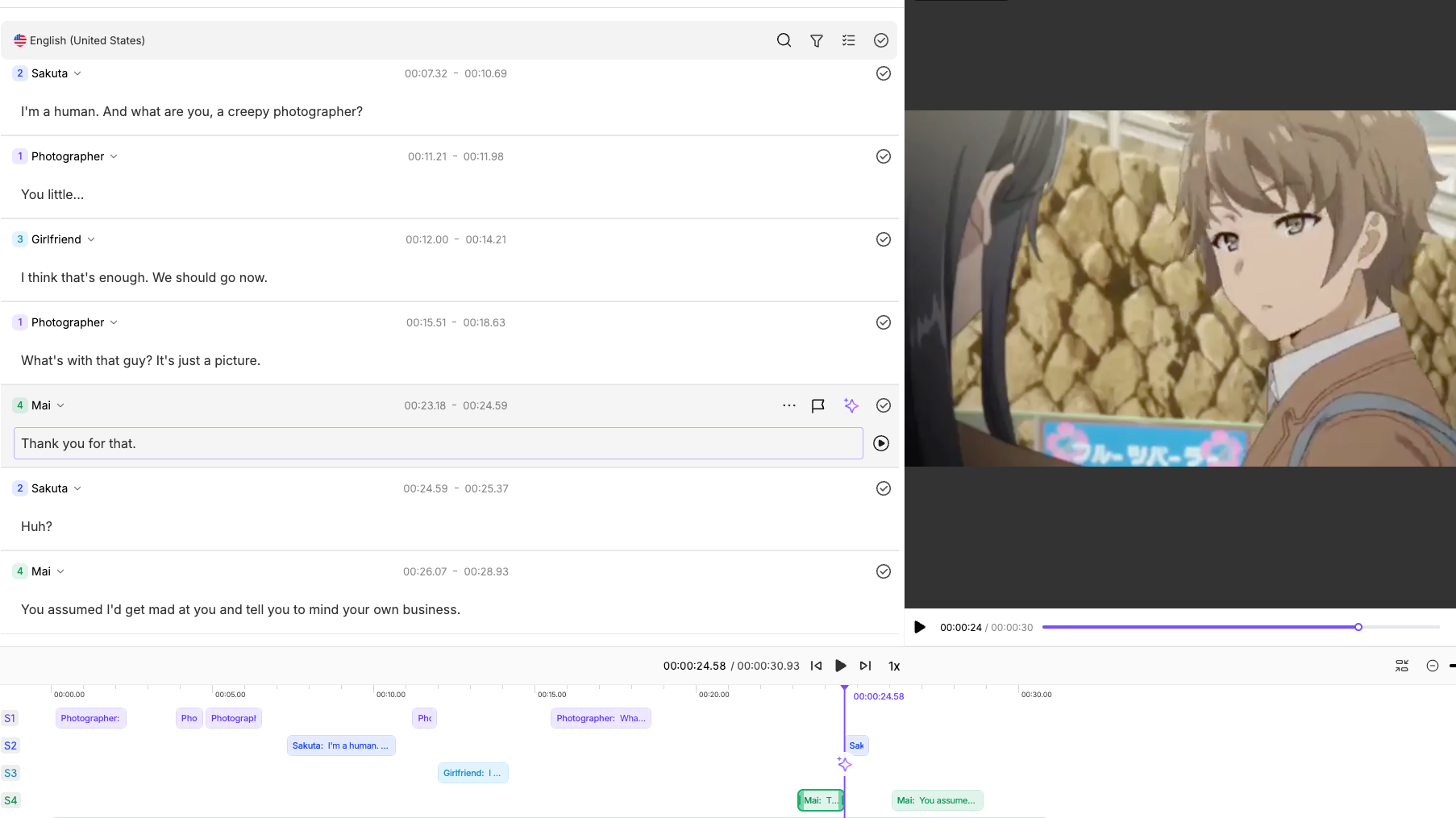Select S1 speaker track label
The width and height of the screenshot is (1456, 818).
coord(10,718)
